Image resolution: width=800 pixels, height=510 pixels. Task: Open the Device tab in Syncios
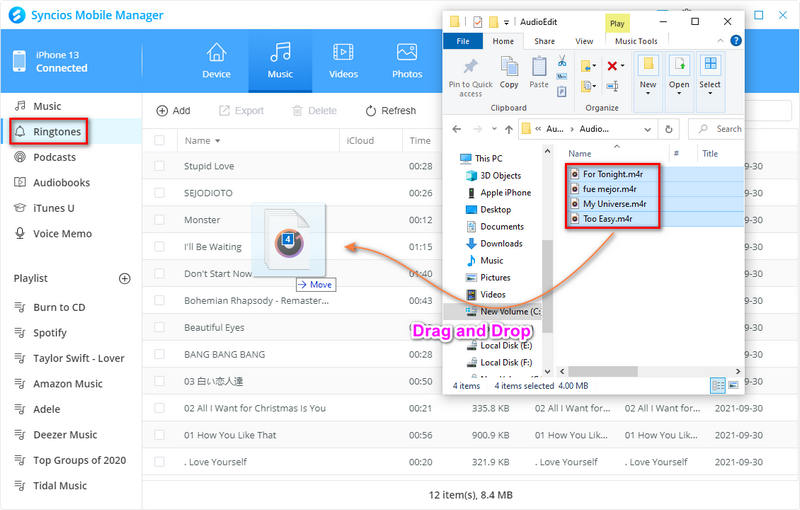(x=216, y=61)
